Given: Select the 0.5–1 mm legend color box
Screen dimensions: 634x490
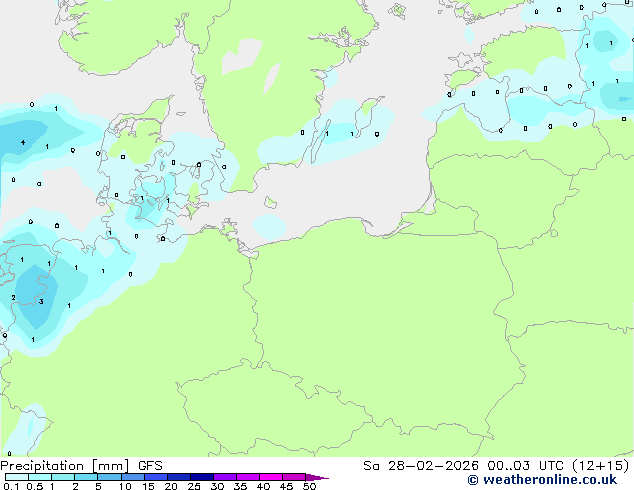Looking at the screenshot, I should (x=40, y=477).
